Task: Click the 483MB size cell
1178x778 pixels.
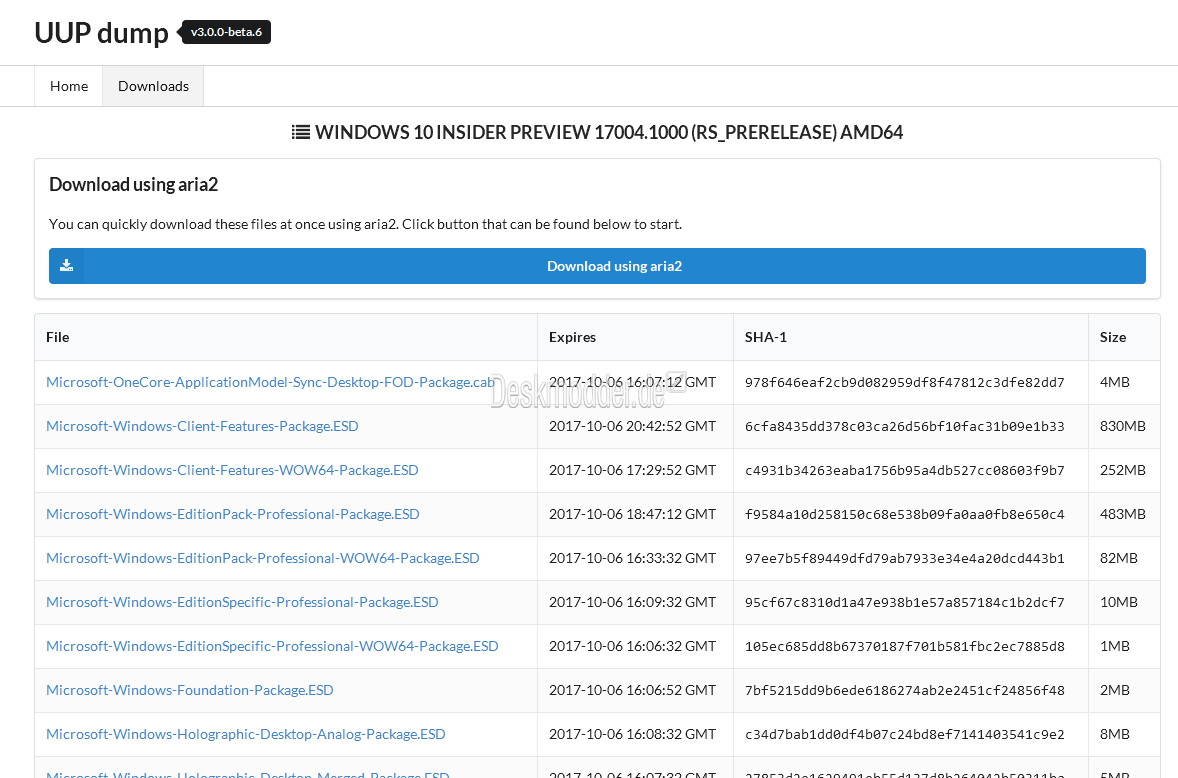Action: (1122, 514)
